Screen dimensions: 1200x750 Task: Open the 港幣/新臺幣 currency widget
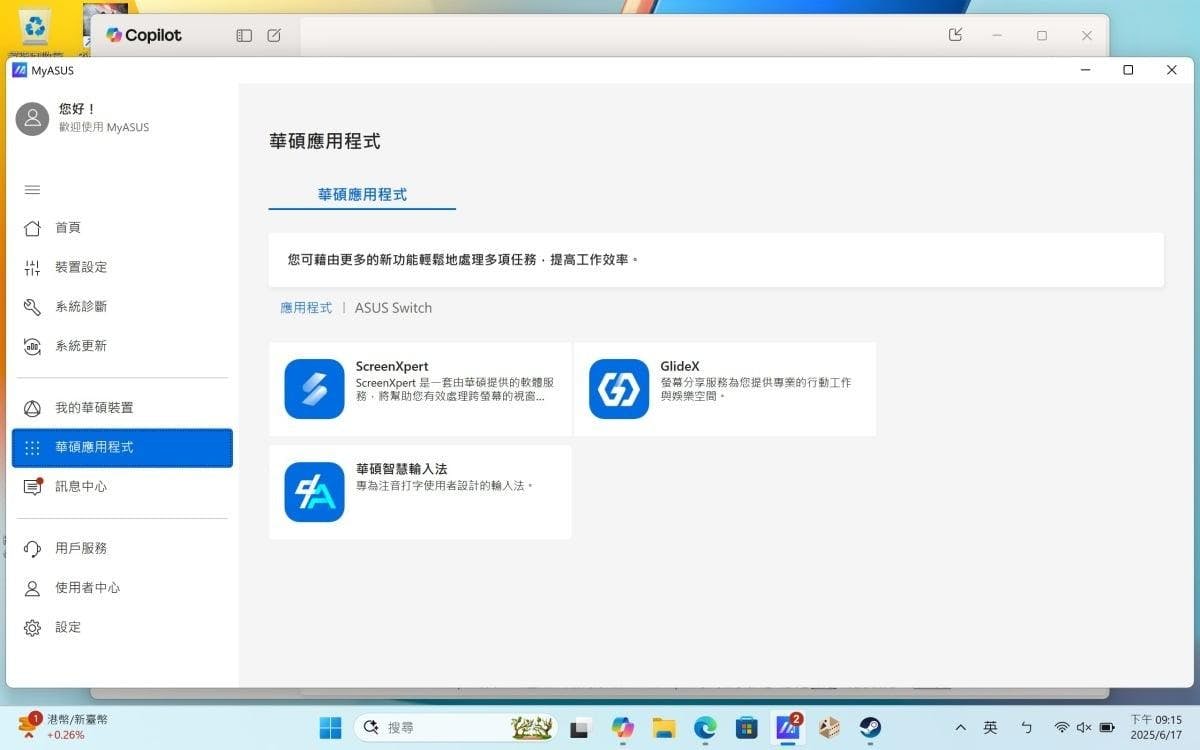(x=63, y=727)
